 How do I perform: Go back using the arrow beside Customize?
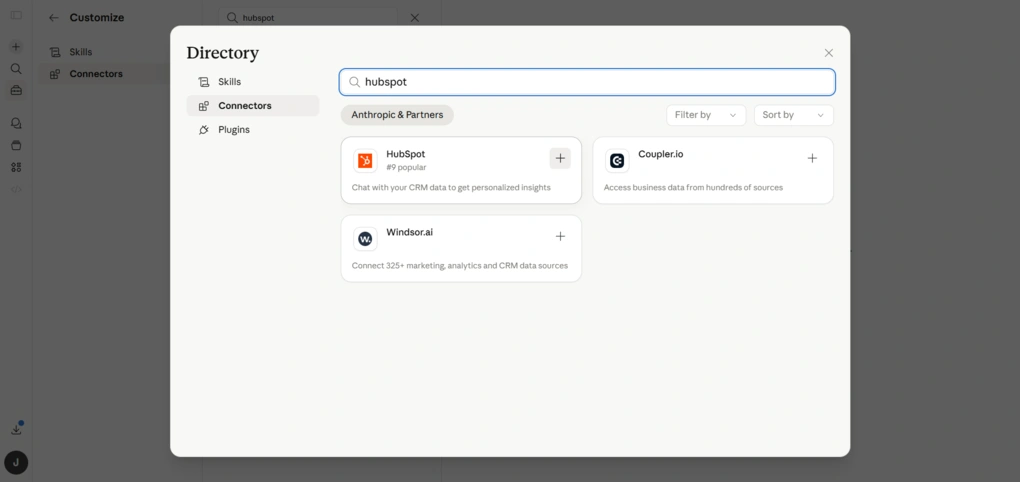tap(54, 18)
